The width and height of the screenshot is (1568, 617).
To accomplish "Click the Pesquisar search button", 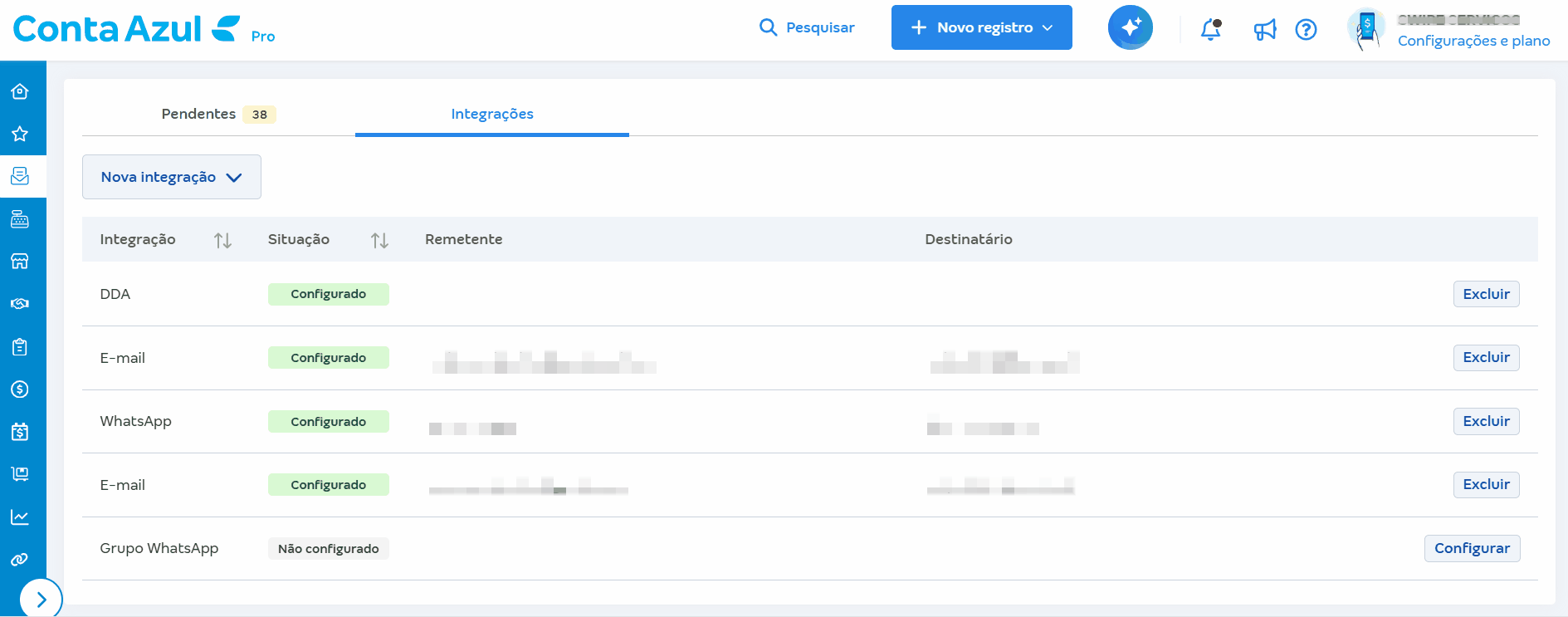I will pos(807,27).
